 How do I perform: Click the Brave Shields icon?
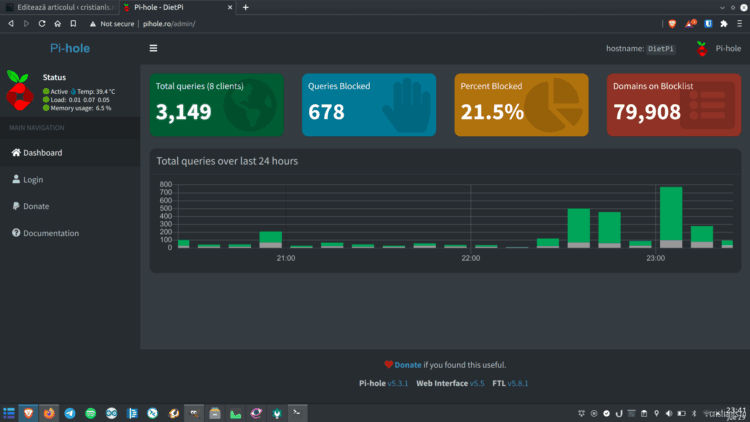click(672, 23)
